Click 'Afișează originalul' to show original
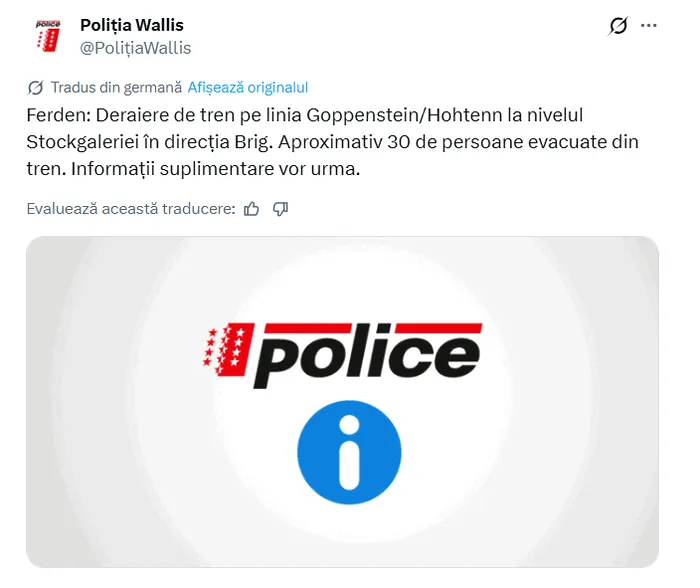Image resolution: width=700 pixels, height=588 pixels. [x=248, y=88]
